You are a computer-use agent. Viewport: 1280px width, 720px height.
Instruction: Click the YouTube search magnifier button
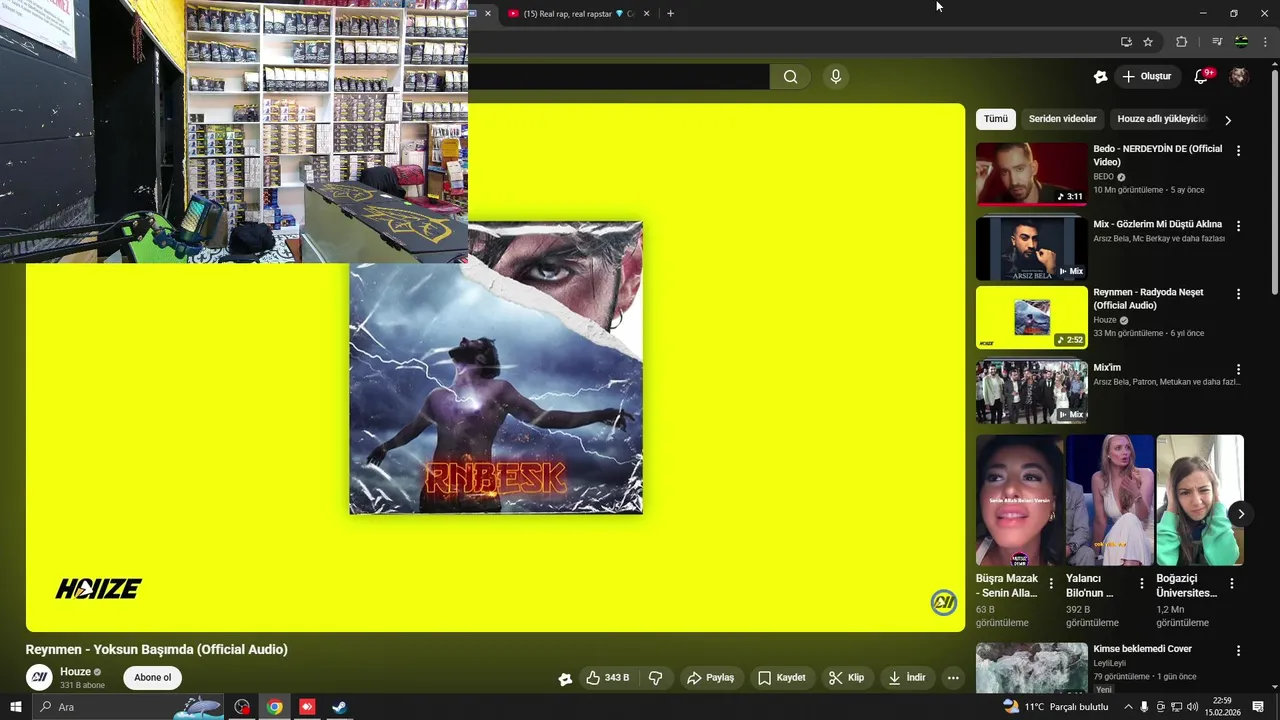(x=790, y=77)
